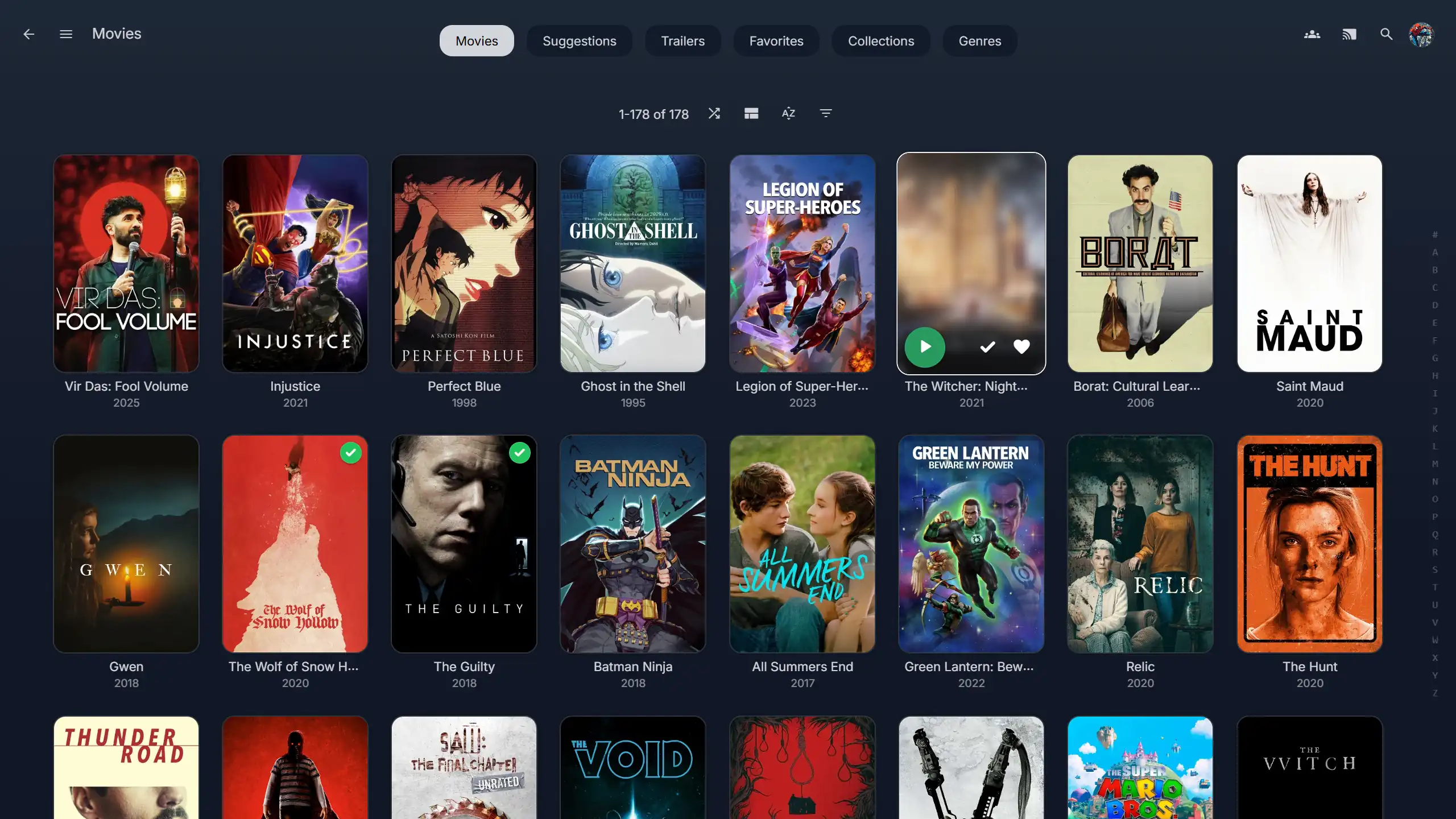This screenshot has height=819, width=1456.
Task: Open the Batman Ninja poster
Action: pos(632,543)
